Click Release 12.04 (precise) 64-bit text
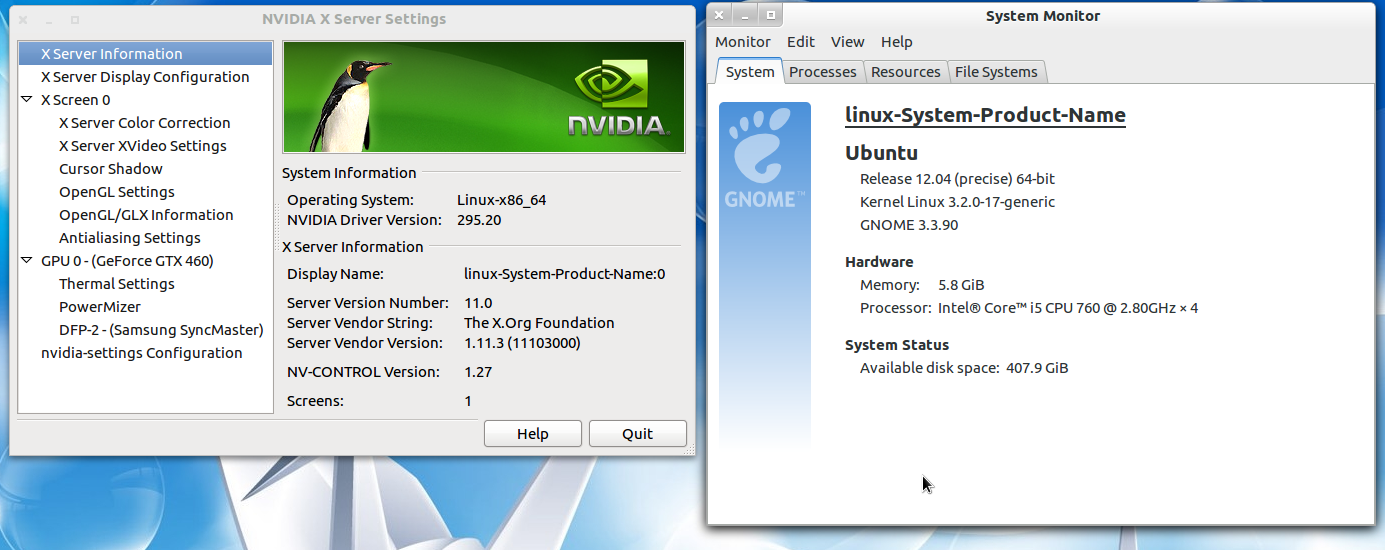The image size is (1385, 550). 958,179
